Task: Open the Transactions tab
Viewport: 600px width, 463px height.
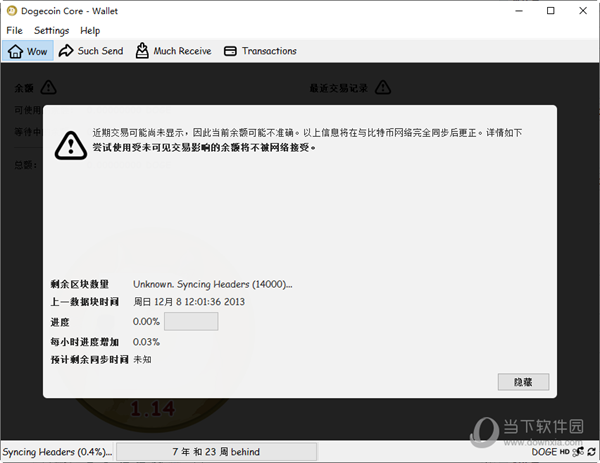Action: point(260,51)
